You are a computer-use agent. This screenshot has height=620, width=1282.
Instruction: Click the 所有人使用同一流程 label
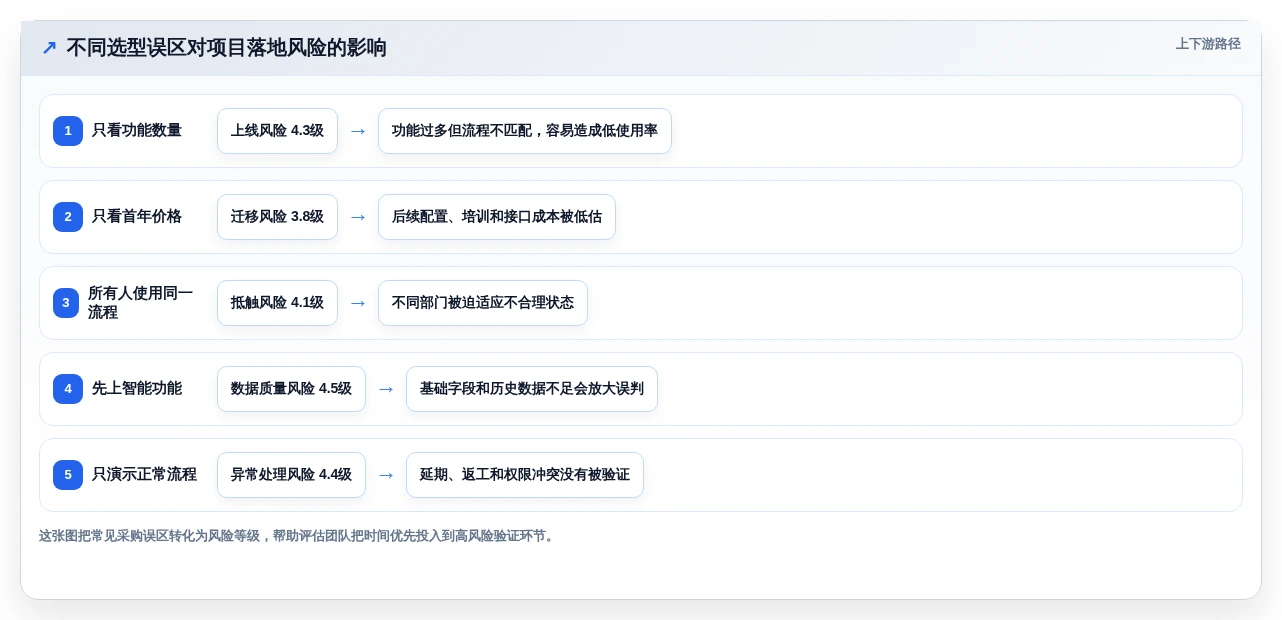pos(141,303)
